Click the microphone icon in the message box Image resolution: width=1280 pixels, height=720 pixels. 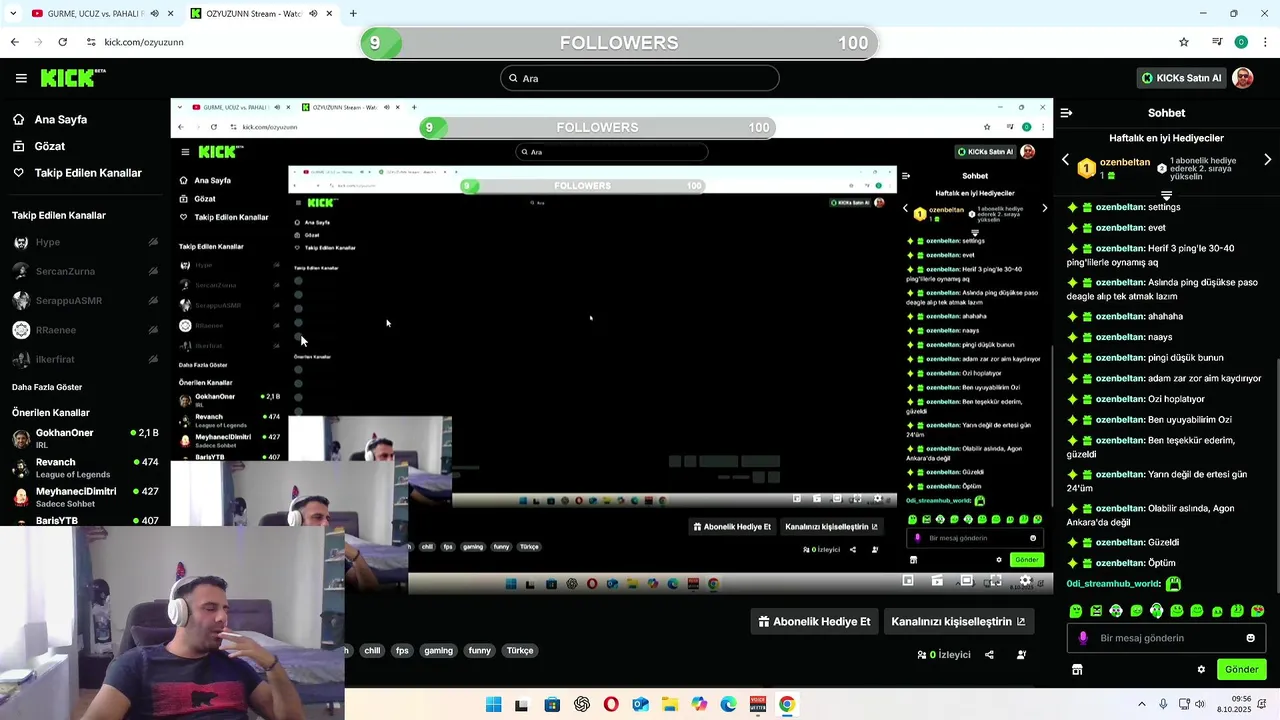pos(1083,638)
